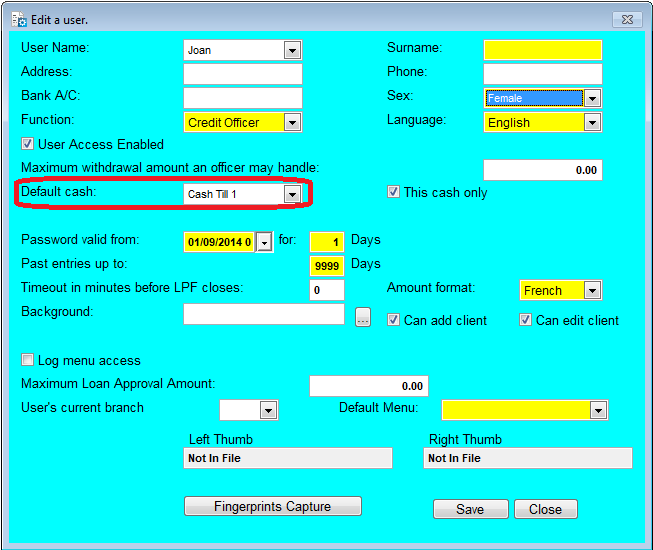The width and height of the screenshot is (653, 550).
Task: Click the Credit Officer function value
Action: (224, 123)
